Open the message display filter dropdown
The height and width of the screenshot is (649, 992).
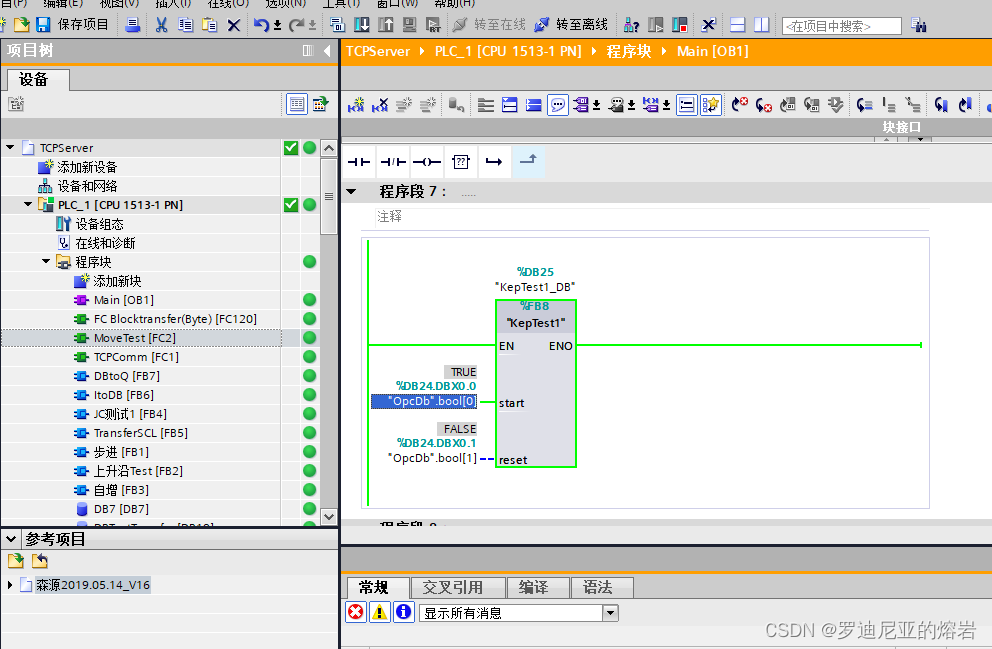coord(610,613)
